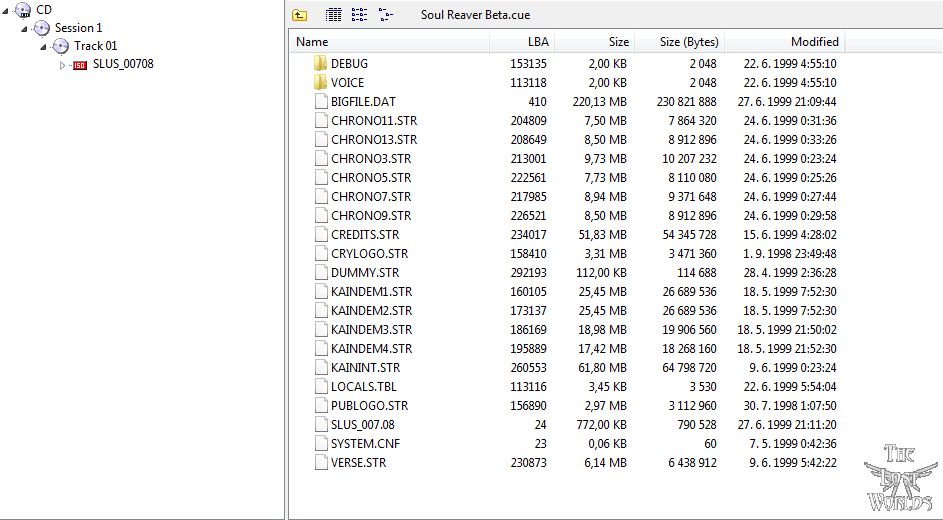Click the Soul Reaver Beta.cue title text

[475, 15]
